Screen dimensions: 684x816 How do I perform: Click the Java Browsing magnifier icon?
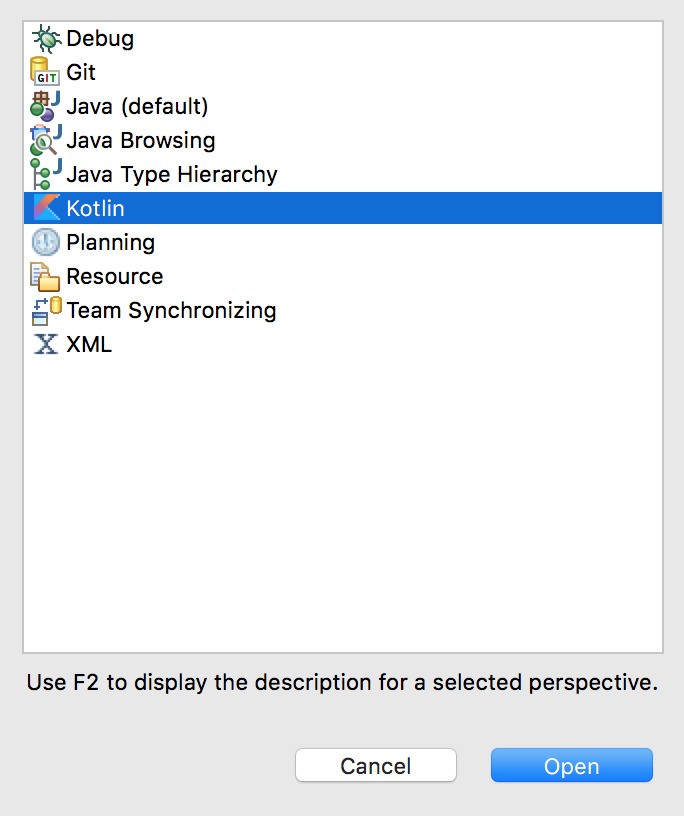point(45,140)
